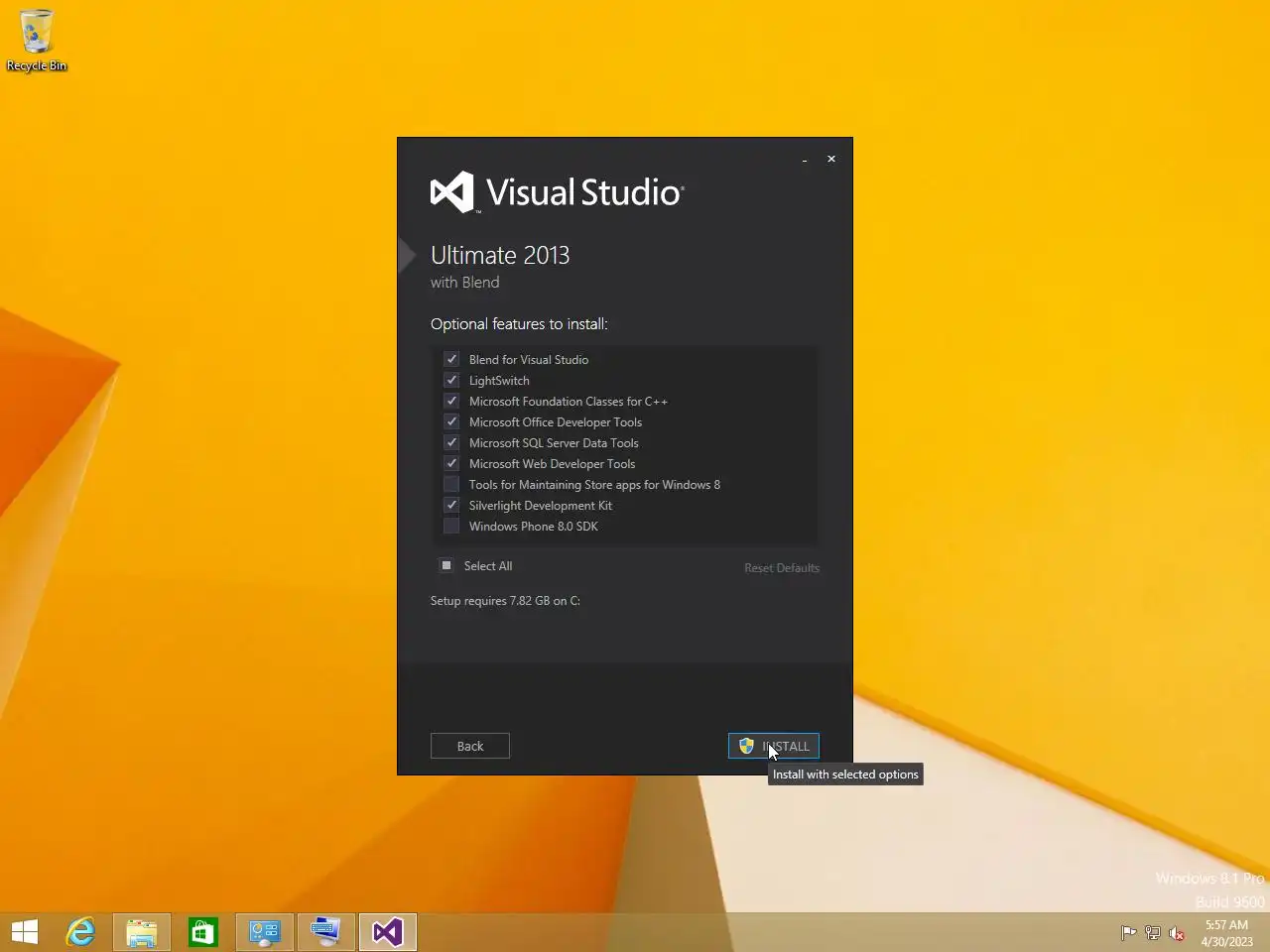This screenshot has width=1270, height=952.
Task: Open the remote desktop taskbar icon
Action: click(x=326, y=932)
